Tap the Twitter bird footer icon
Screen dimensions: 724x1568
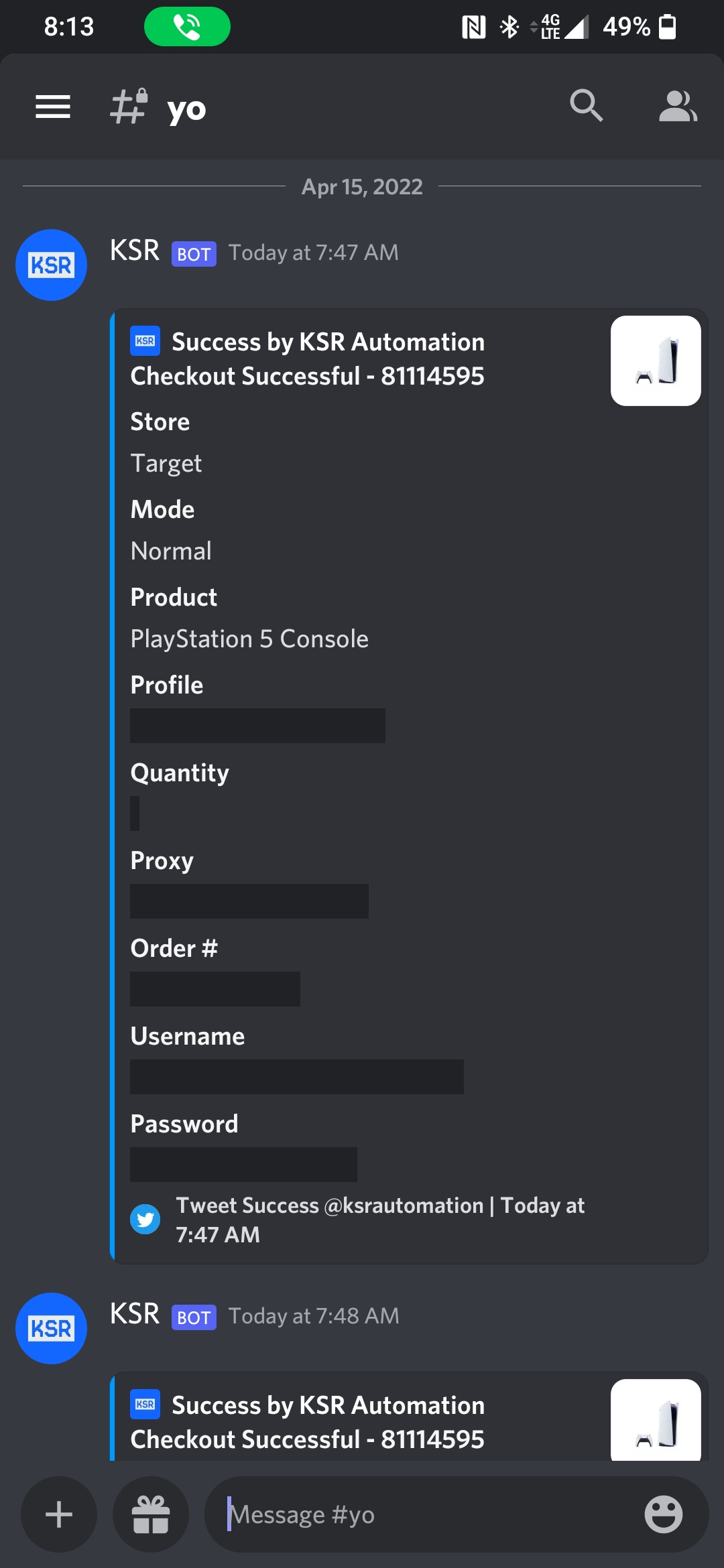tap(145, 1220)
